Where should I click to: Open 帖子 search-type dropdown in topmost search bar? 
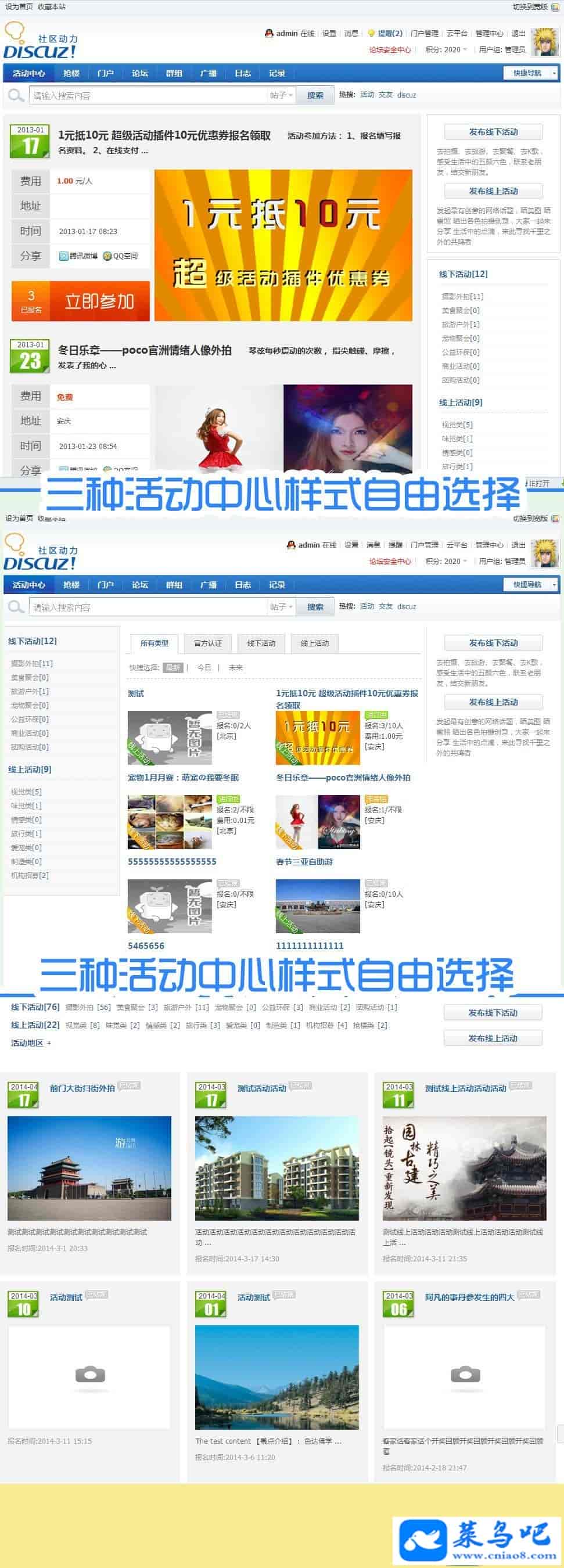click(x=281, y=96)
